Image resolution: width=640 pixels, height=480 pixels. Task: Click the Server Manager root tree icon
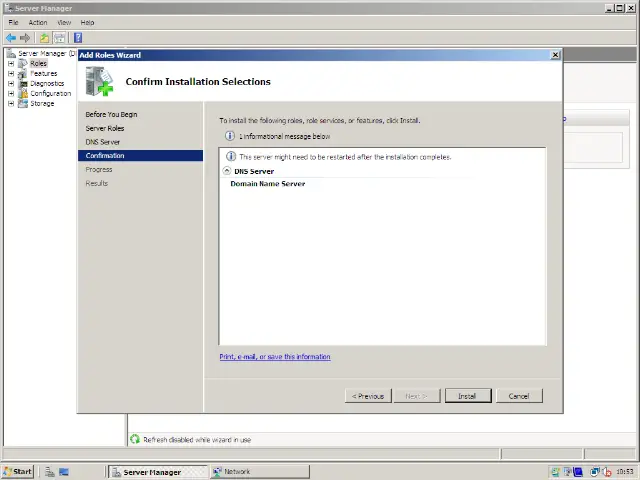[x=11, y=53]
